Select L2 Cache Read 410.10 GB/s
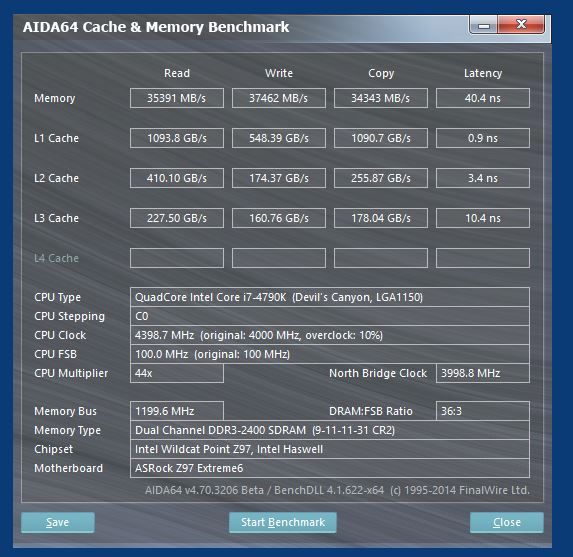The width and height of the screenshot is (573, 557). click(x=177, y=178)
